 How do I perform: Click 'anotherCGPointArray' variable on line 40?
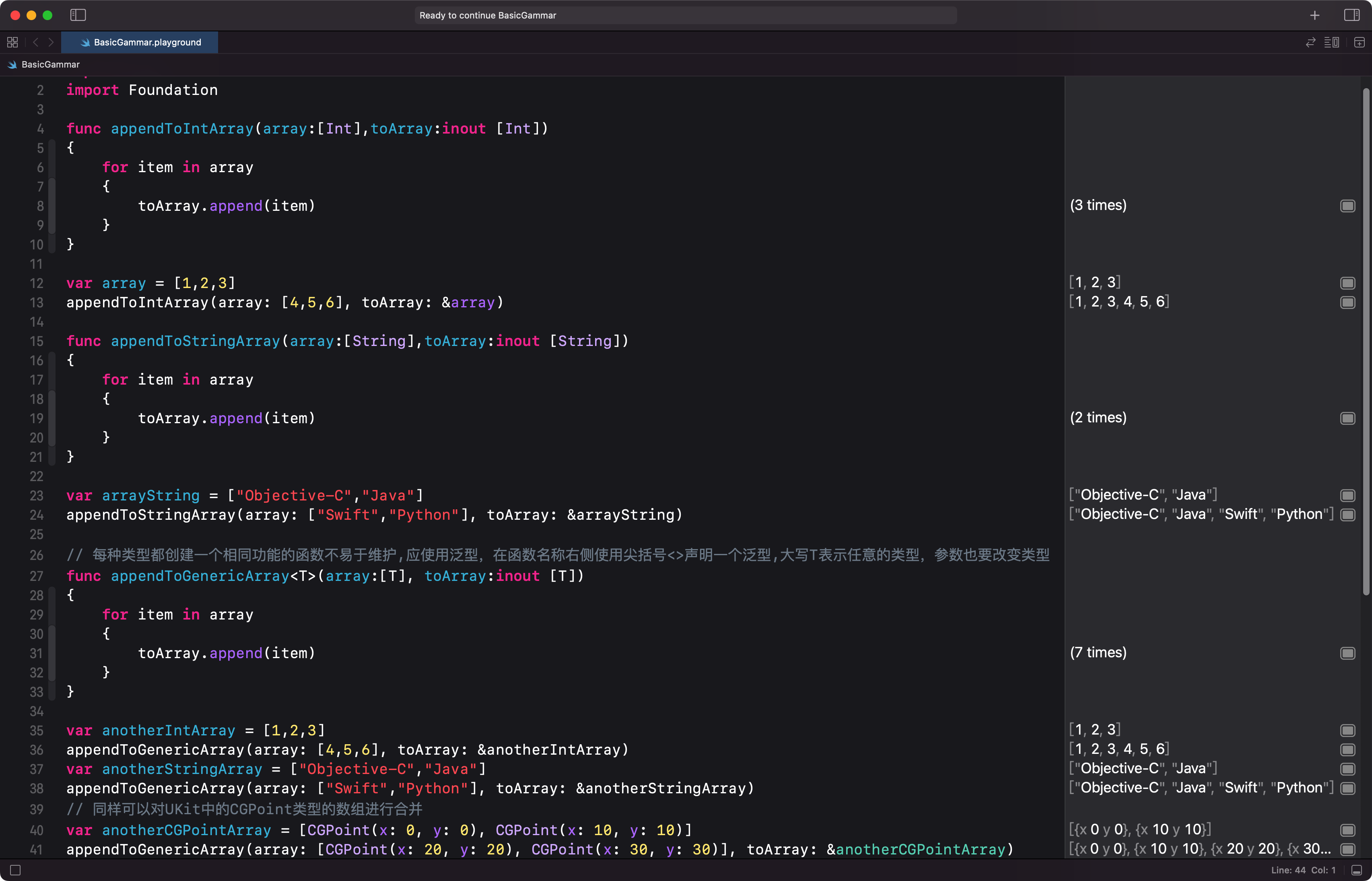[187, 830]
